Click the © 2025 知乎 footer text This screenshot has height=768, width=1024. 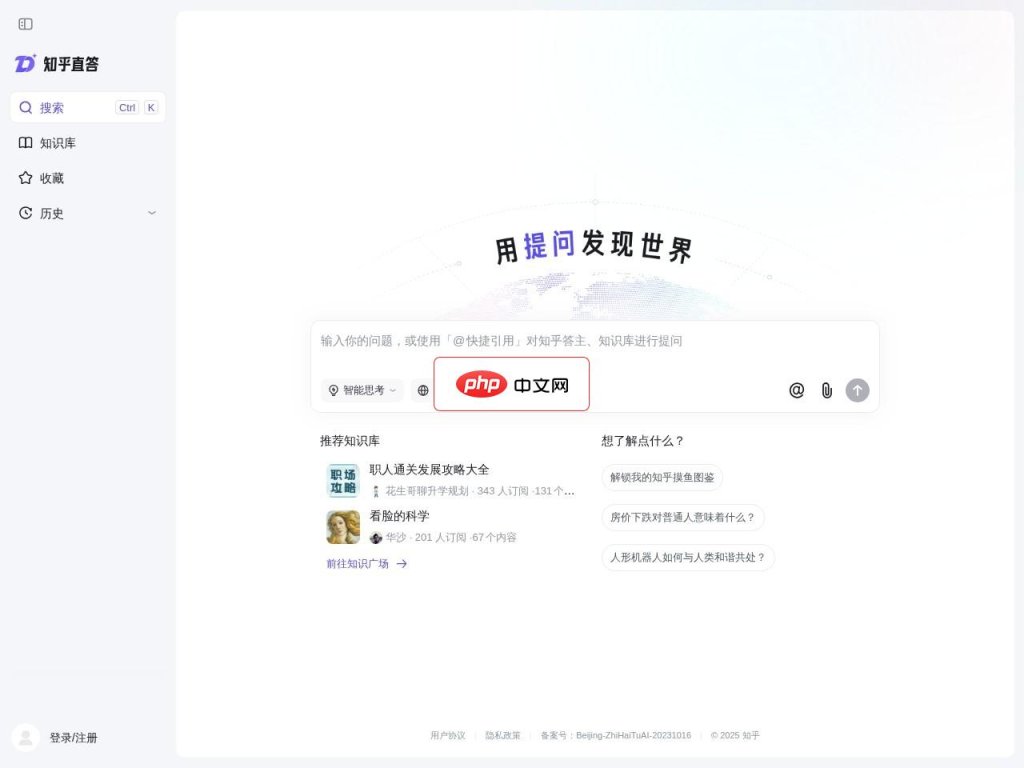(735, 735)
